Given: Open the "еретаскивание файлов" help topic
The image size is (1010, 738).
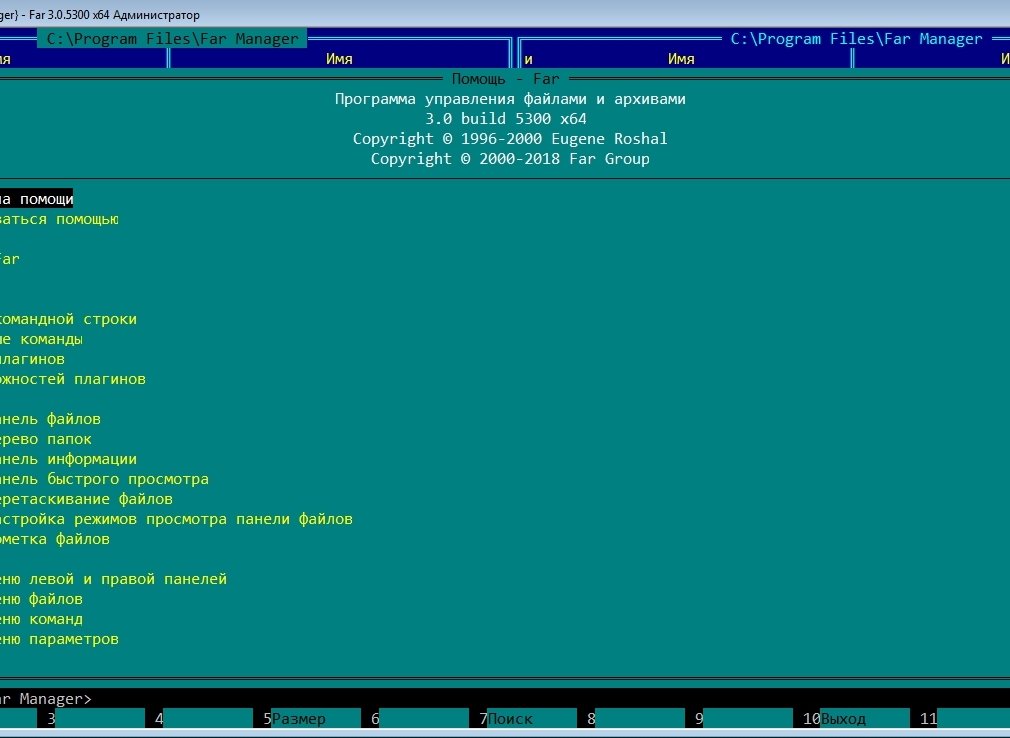Looking at the screenshot, I should (x=86, y=498).
